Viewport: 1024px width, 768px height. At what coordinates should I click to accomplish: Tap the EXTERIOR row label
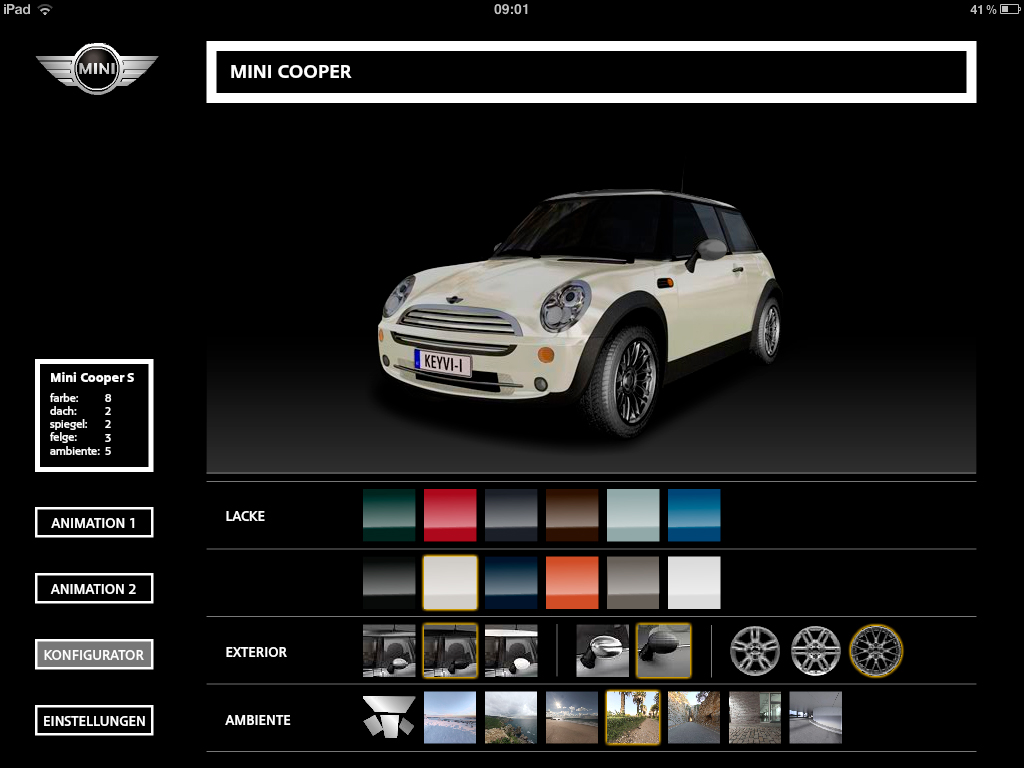click(256, 652)
